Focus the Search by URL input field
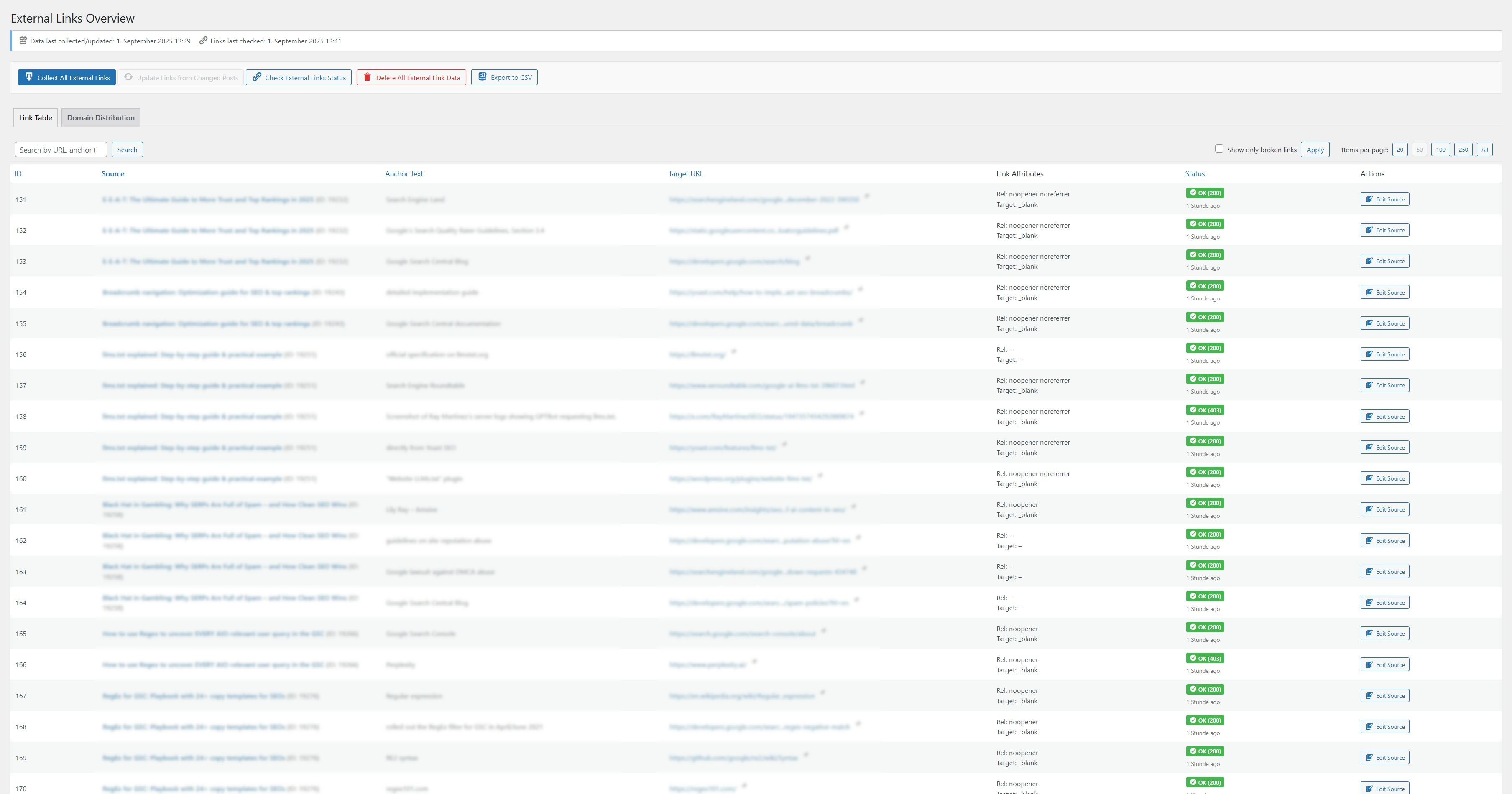1512x794 pixels. tap(61, 150)
